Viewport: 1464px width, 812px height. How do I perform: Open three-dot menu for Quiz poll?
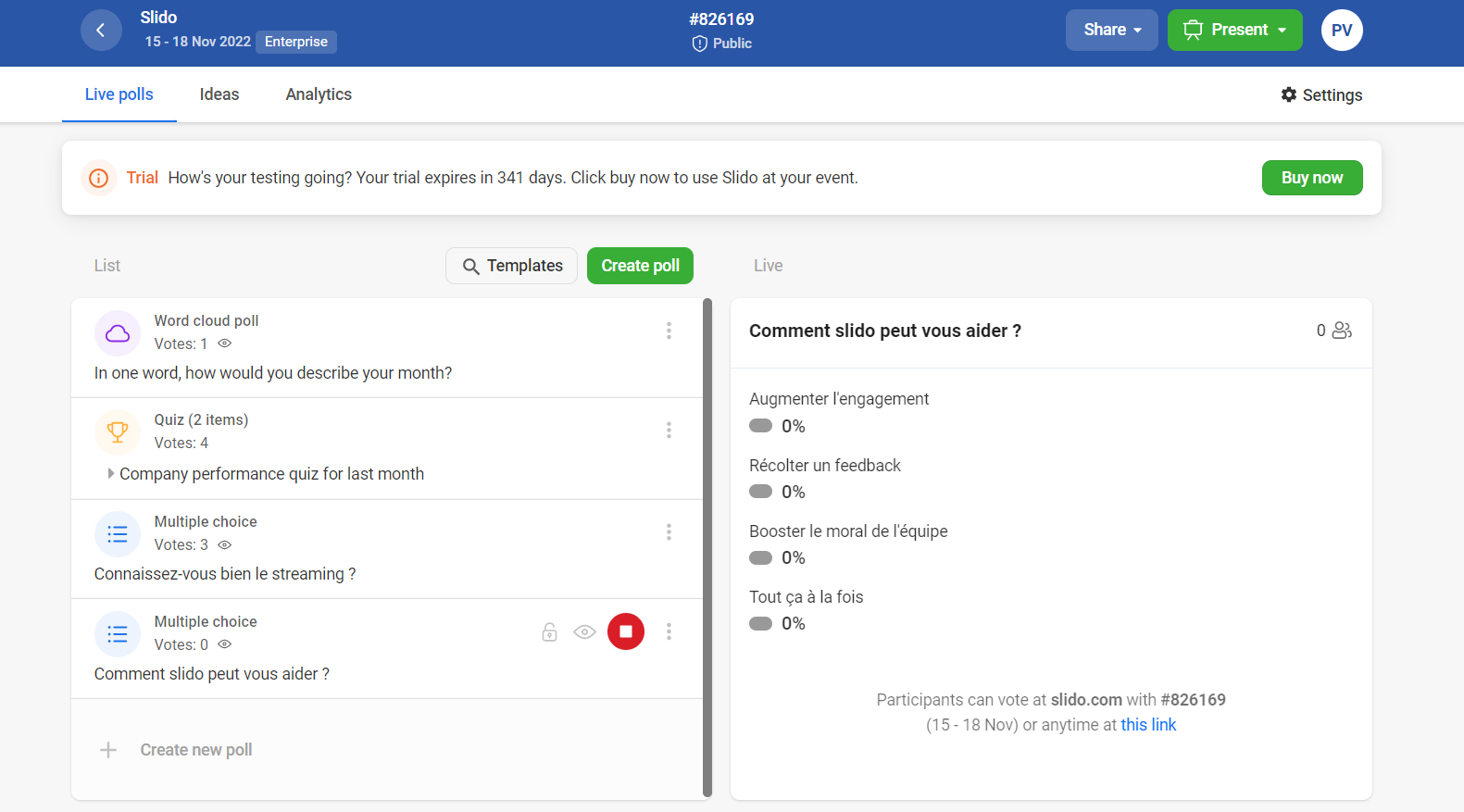coord(669,430)
